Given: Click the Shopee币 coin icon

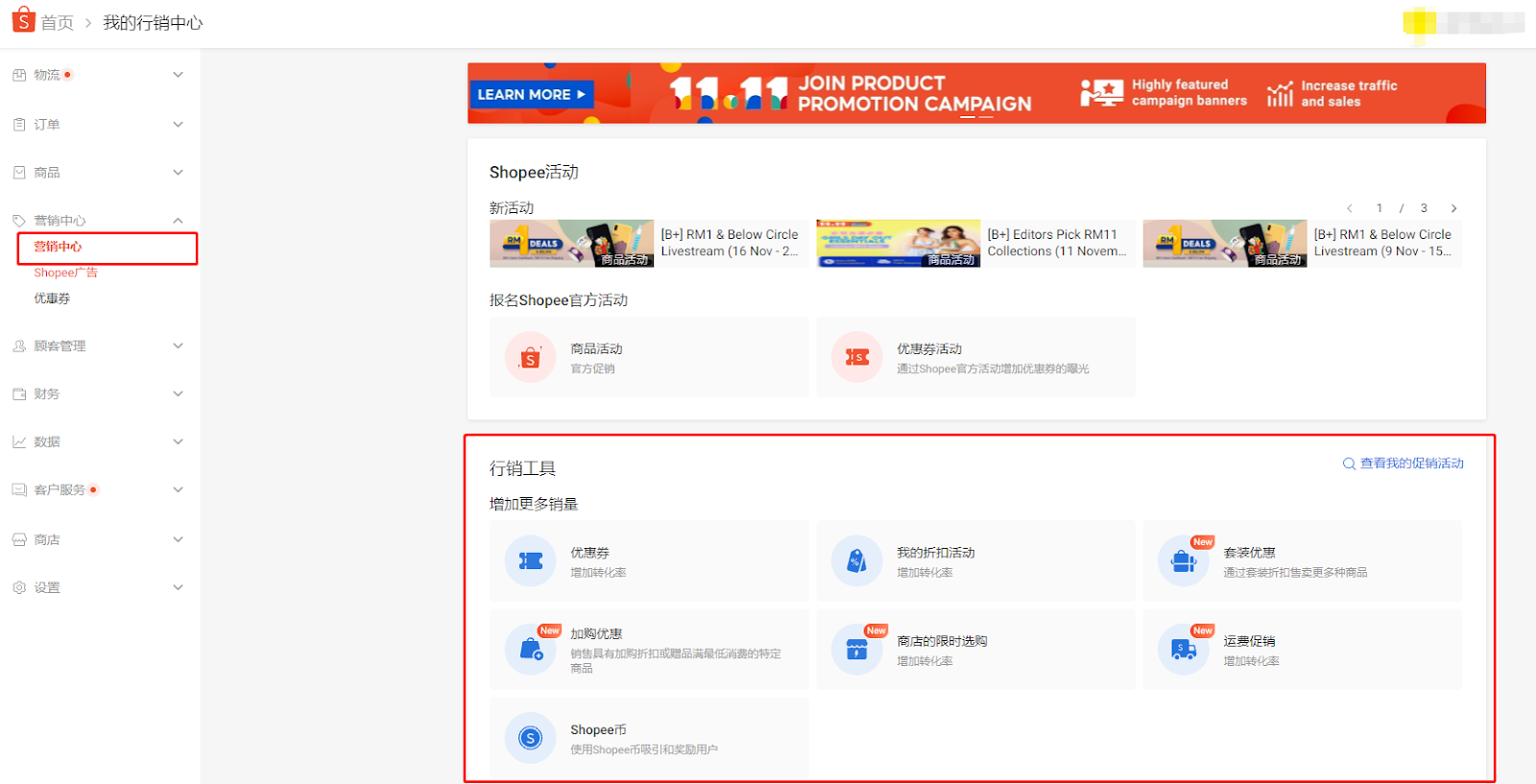Looking at the screenshot, I should click(x=530, y=738).
